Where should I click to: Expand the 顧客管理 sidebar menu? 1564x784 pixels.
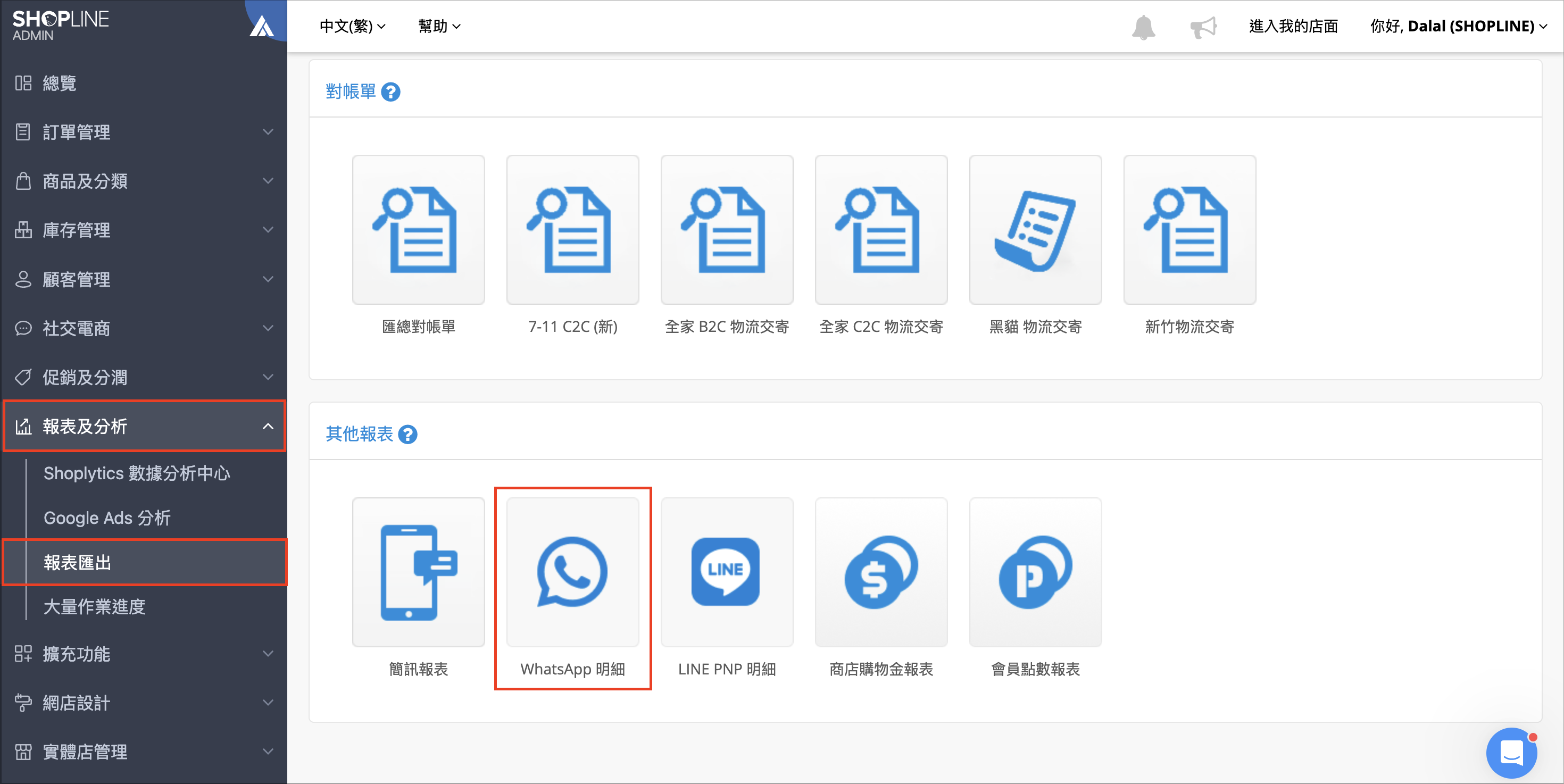coord(144,279)
